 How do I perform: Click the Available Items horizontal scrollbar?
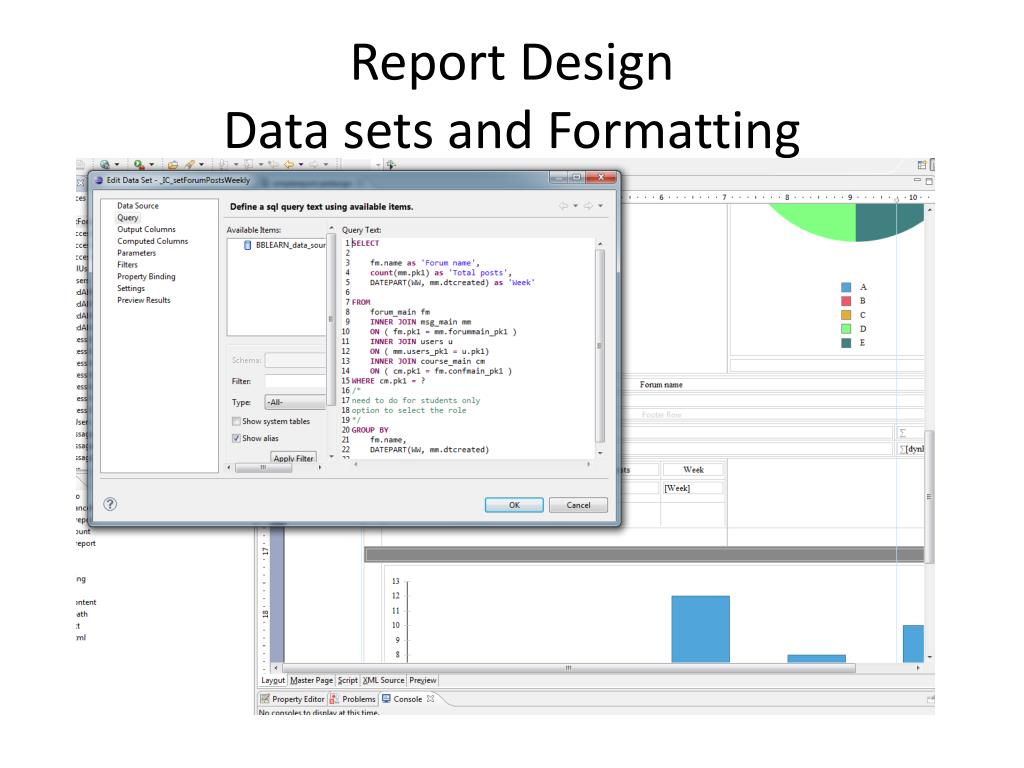click(273, 467)
